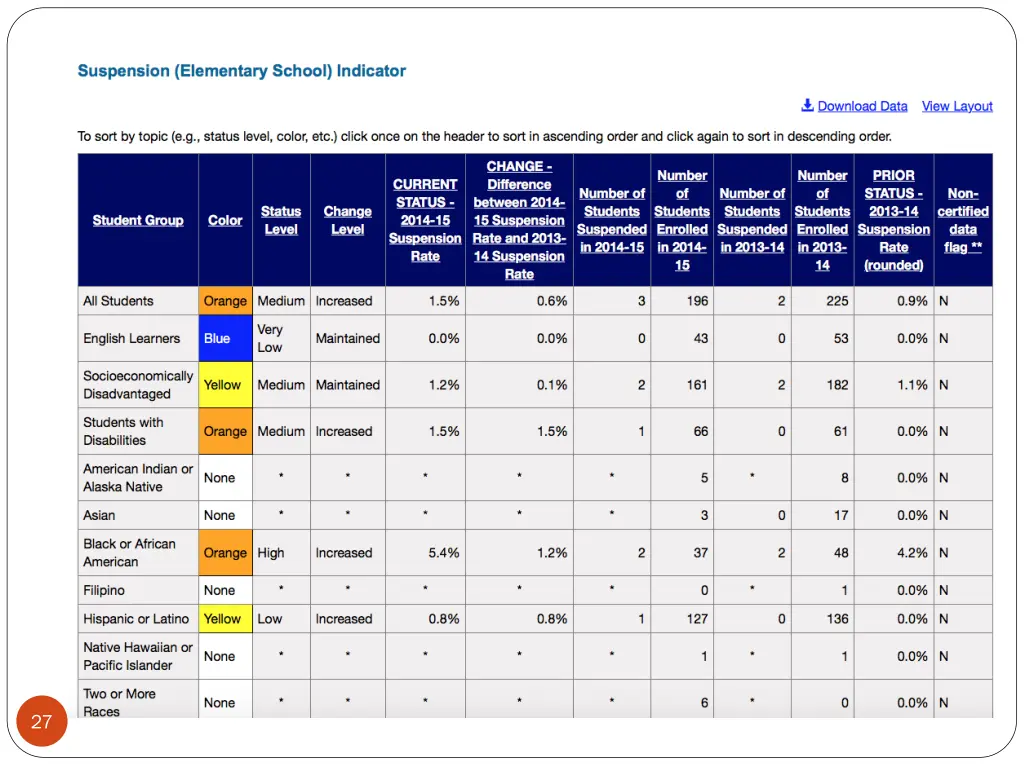Sort by Non-certified data flag header

(x=963, y=220)
